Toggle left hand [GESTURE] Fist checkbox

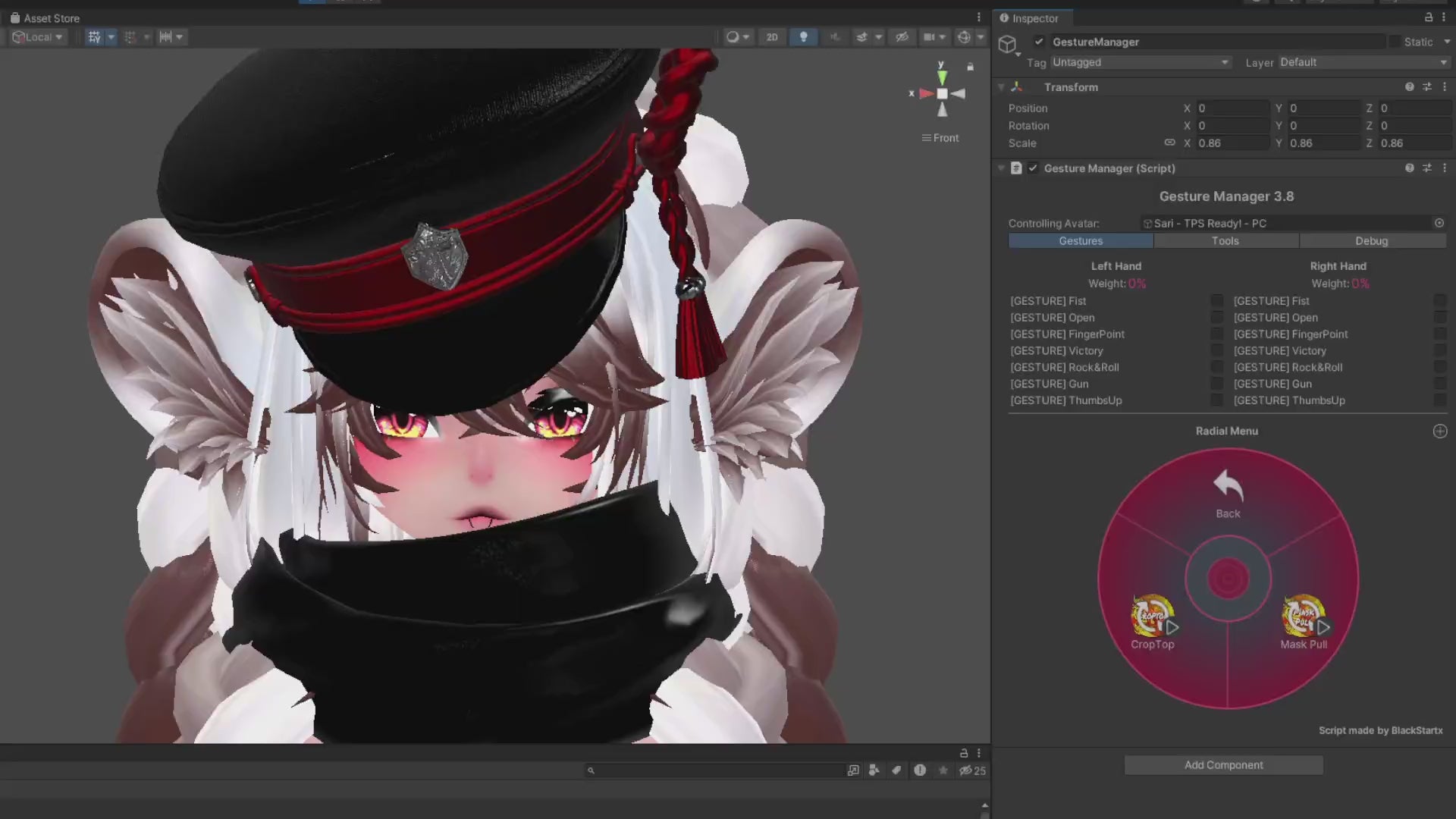coord(1216,301)
